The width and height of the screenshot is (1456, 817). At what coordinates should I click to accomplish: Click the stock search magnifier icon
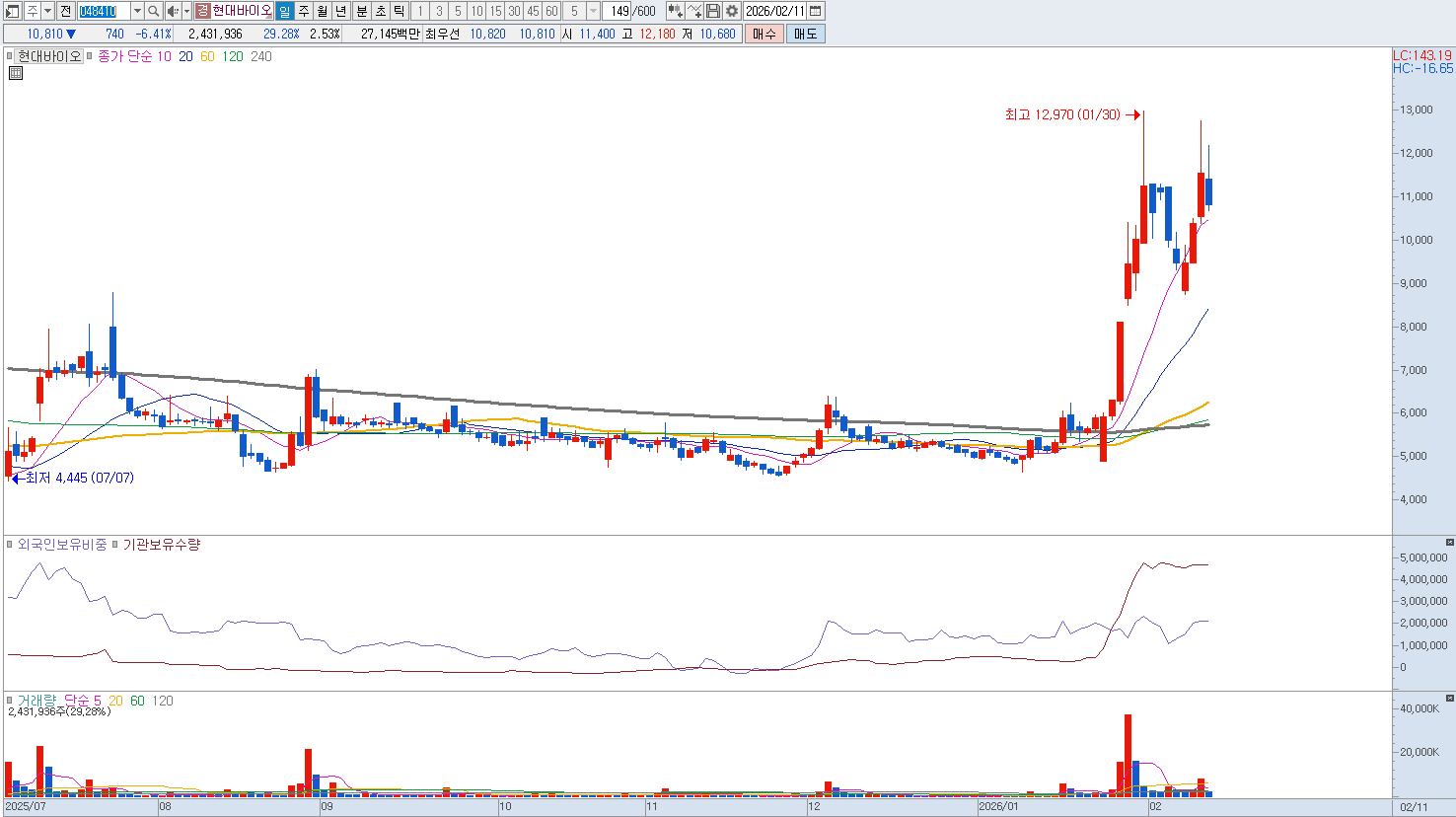click(x=154, y=11)
